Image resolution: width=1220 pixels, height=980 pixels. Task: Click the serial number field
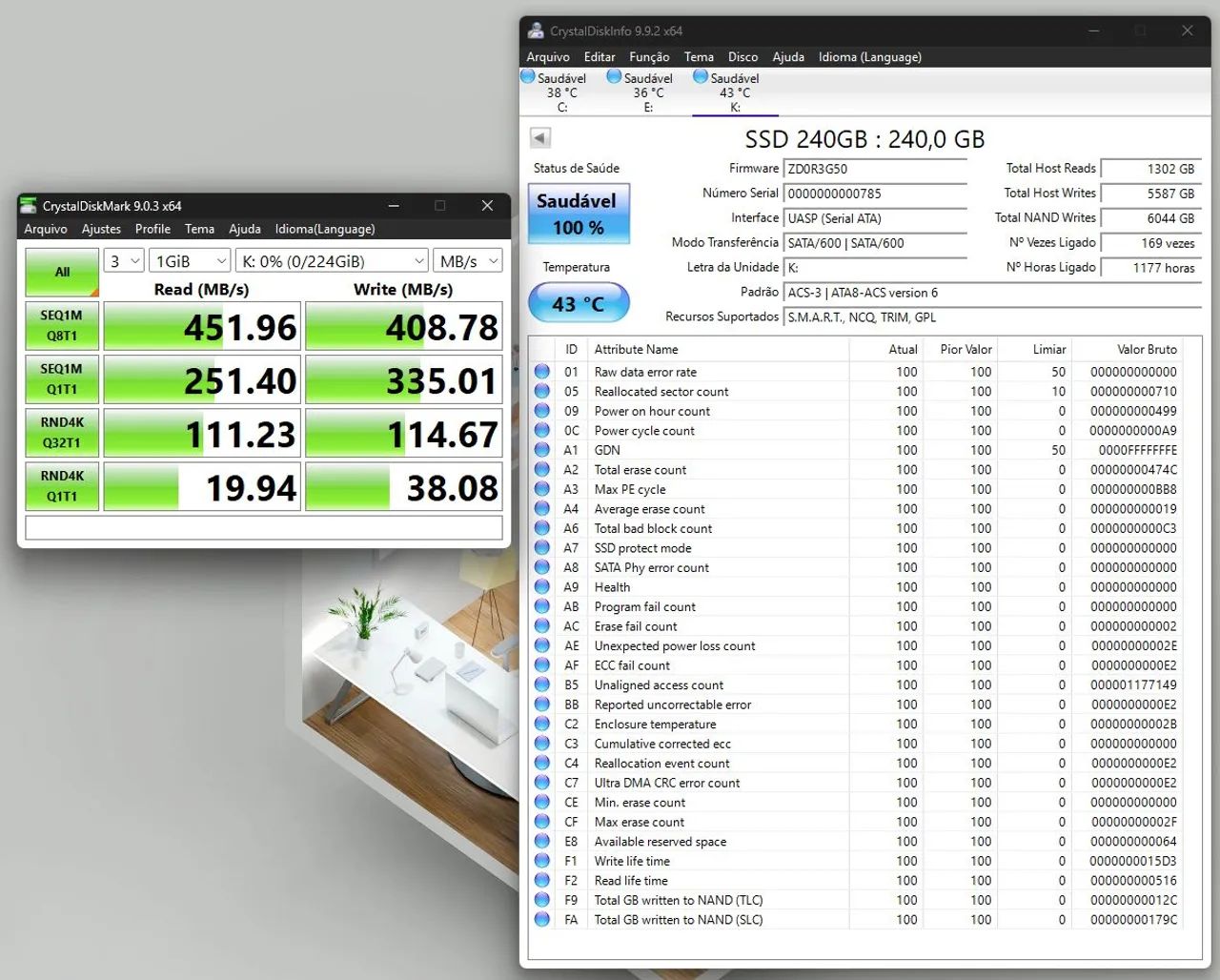pos(875,194)
